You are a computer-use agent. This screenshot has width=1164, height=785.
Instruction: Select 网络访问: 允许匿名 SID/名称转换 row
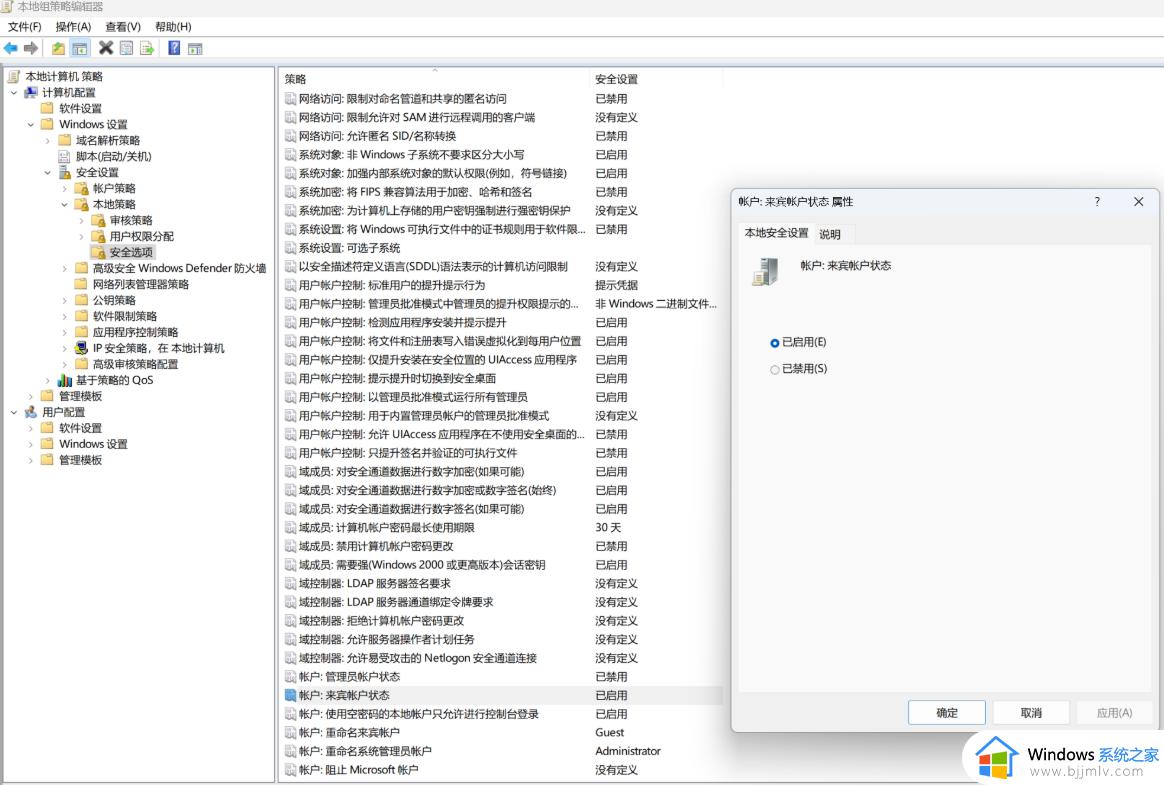502,136
